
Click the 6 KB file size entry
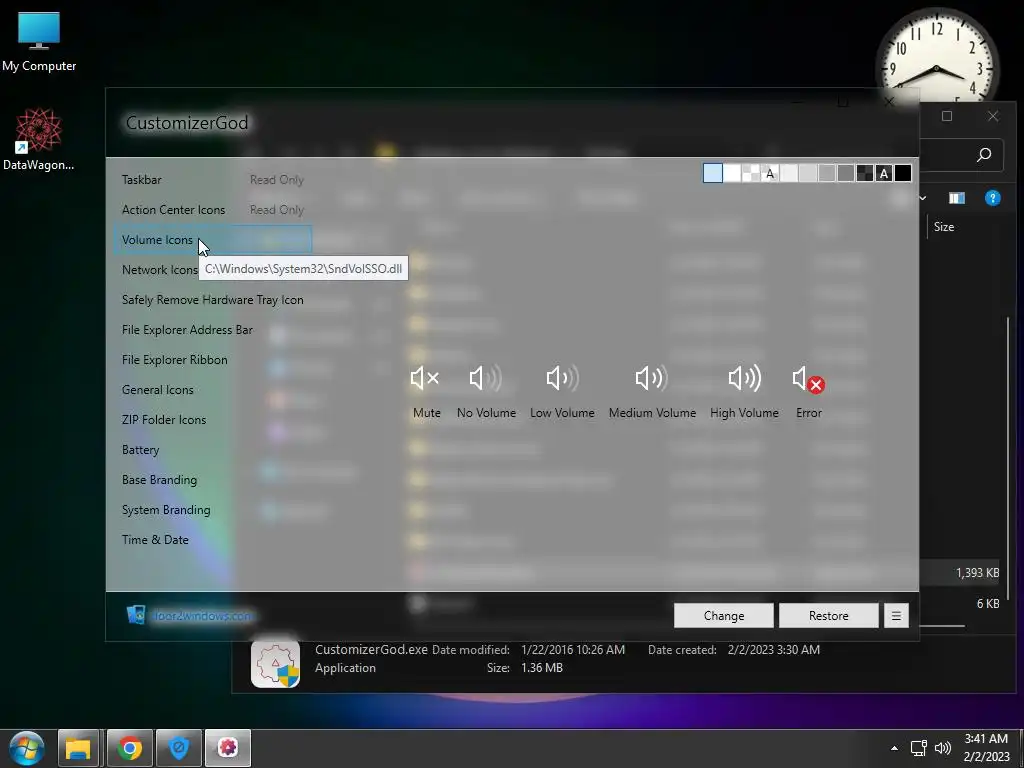pyautogui.click(x=987, y=603)
